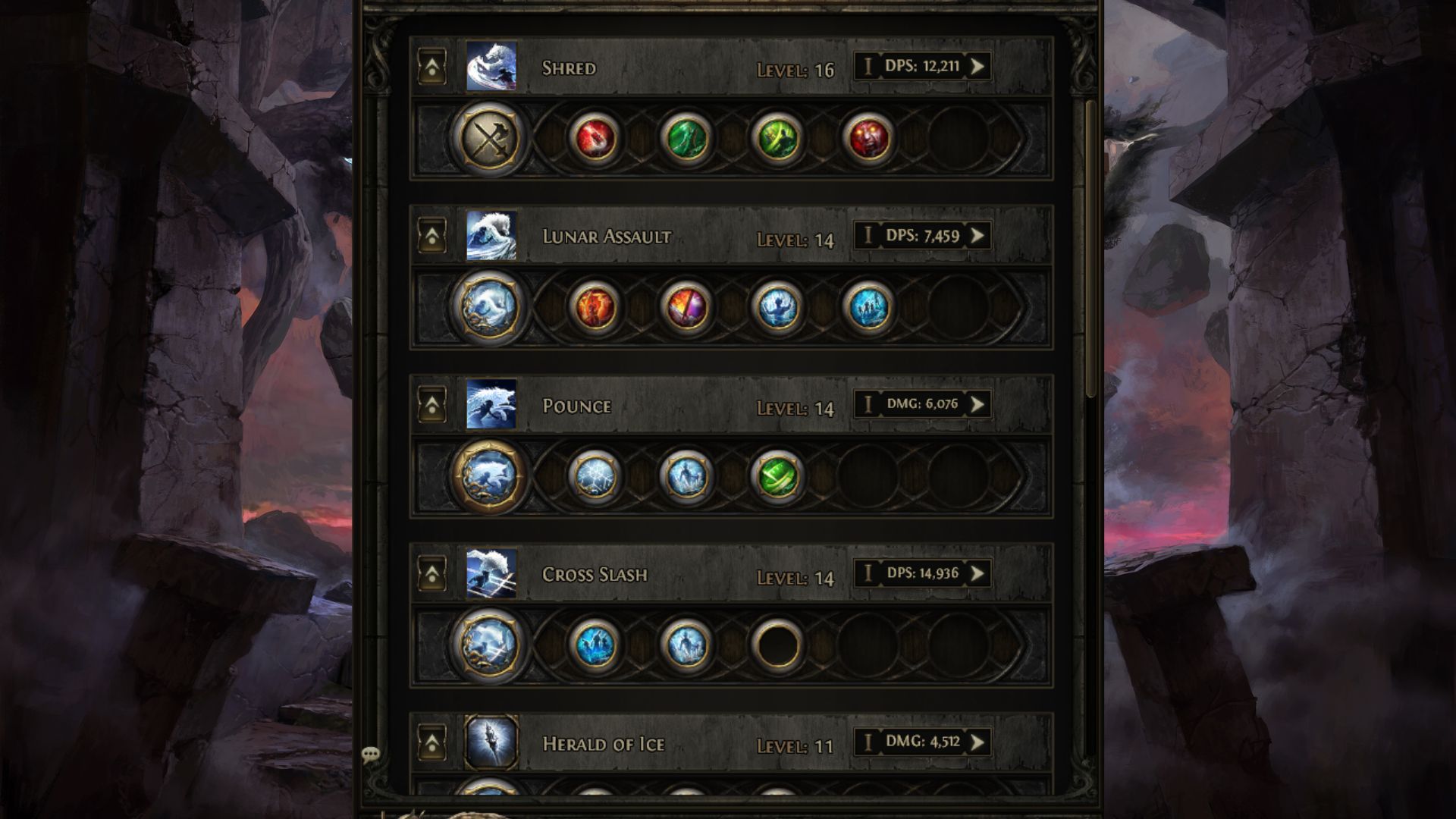Click the Herald of Ice DMG 4,512 button
This screenshot has height=819, width=1456.
tap(923, 742)
